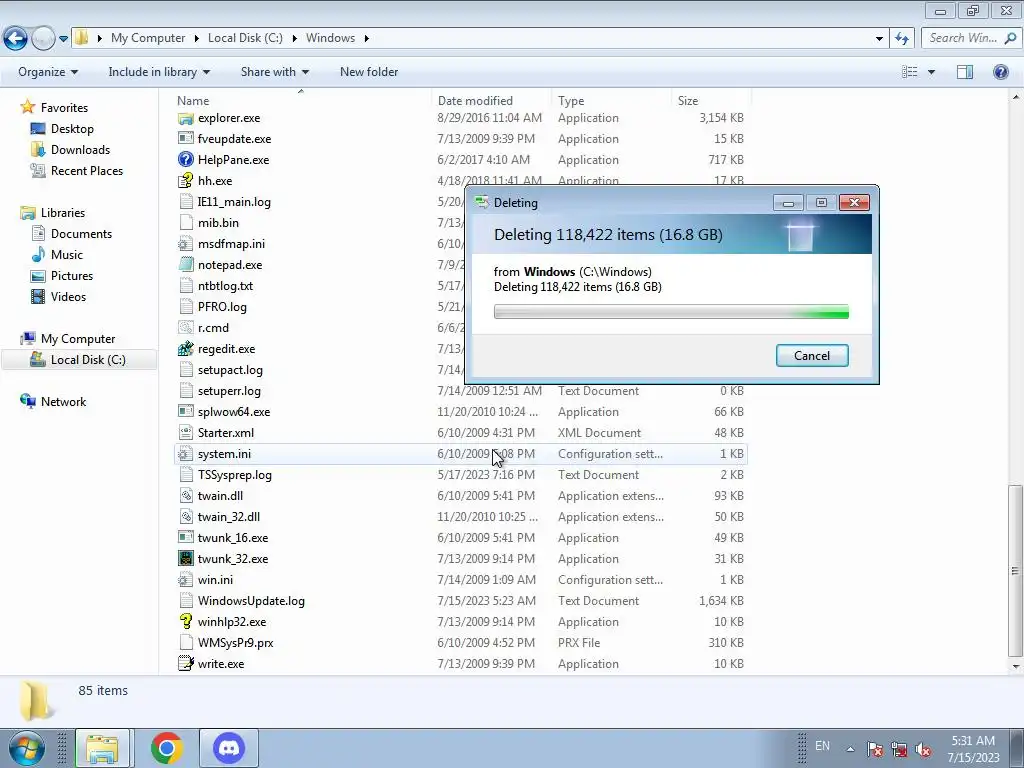
Task: Click the muted volume tray icon
Action: (x=923, y=749)
